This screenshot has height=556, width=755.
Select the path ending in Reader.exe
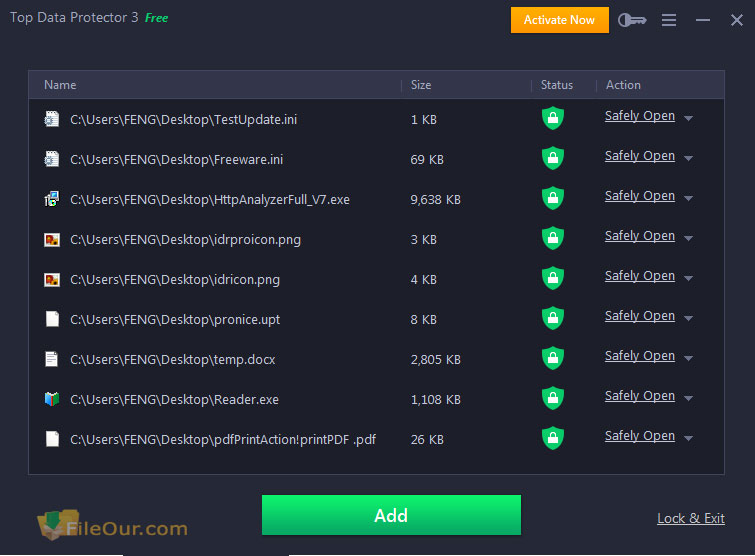(x=174, y=400)
